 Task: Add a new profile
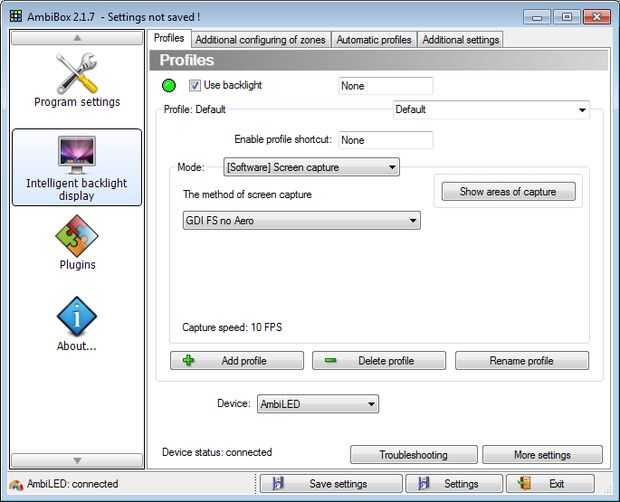(237, 361)
